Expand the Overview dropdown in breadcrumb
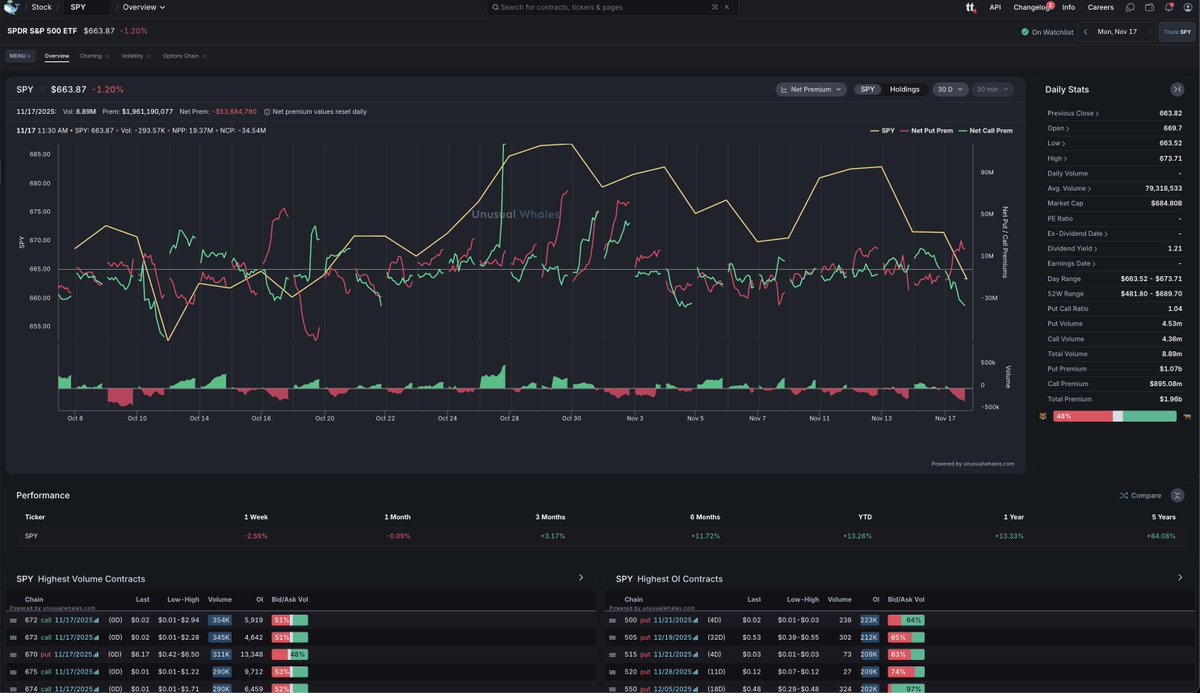Image resolution: width=1200 pixels, height=693 pixels. click(143, 7)
